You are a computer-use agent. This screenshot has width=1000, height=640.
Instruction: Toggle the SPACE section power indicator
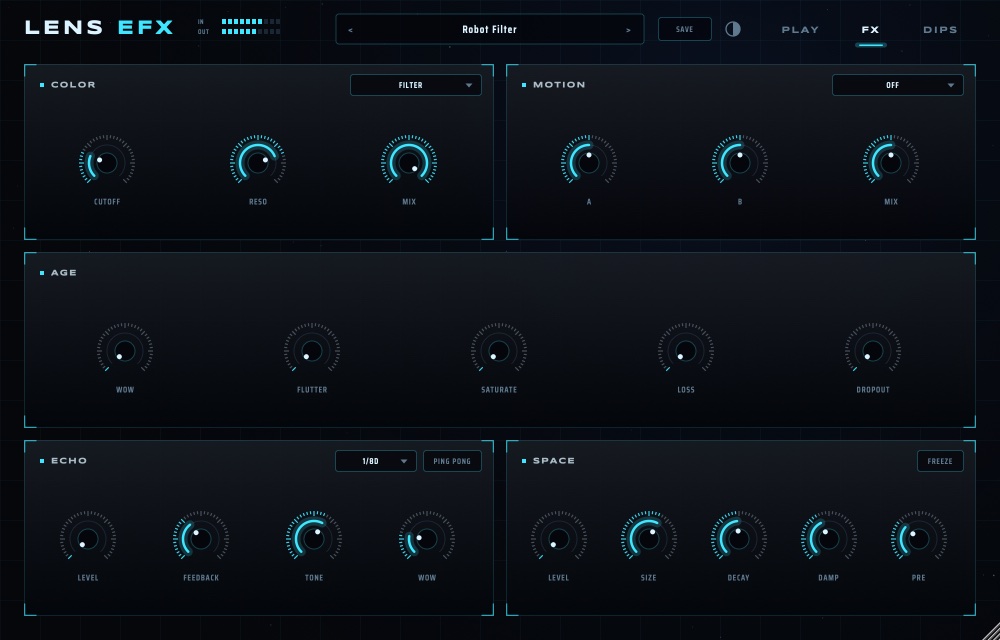tap(524, 461)
